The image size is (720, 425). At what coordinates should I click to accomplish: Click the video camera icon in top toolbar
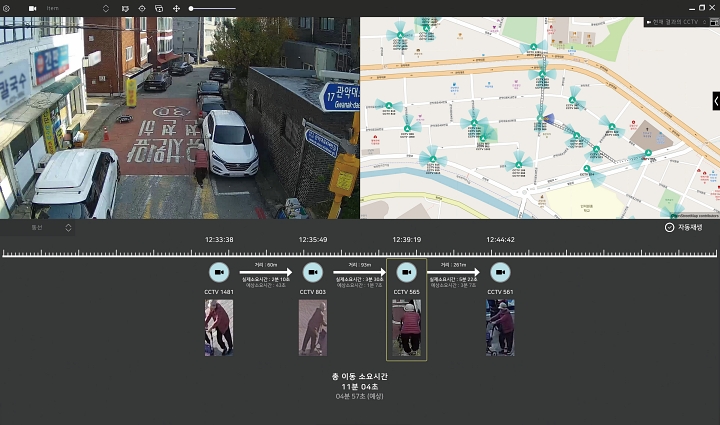[32, 8]
